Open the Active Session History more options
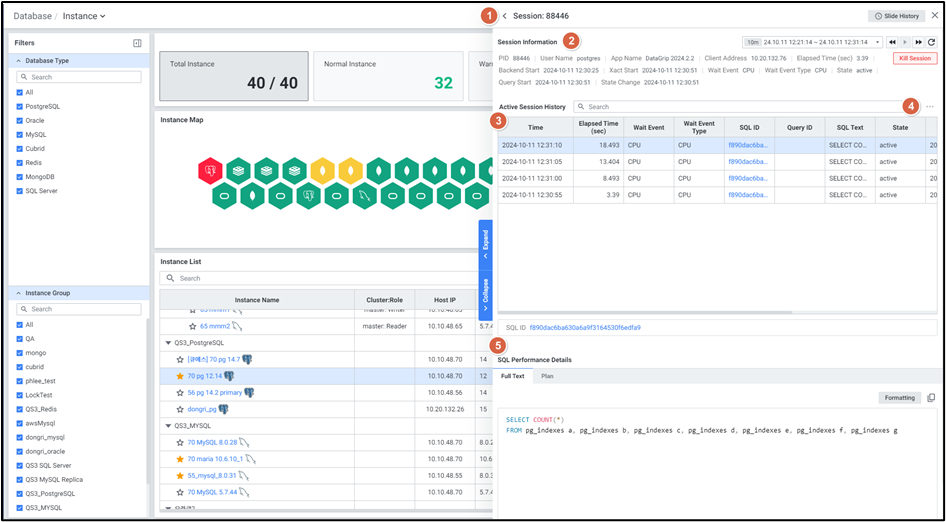 [930, 107]
